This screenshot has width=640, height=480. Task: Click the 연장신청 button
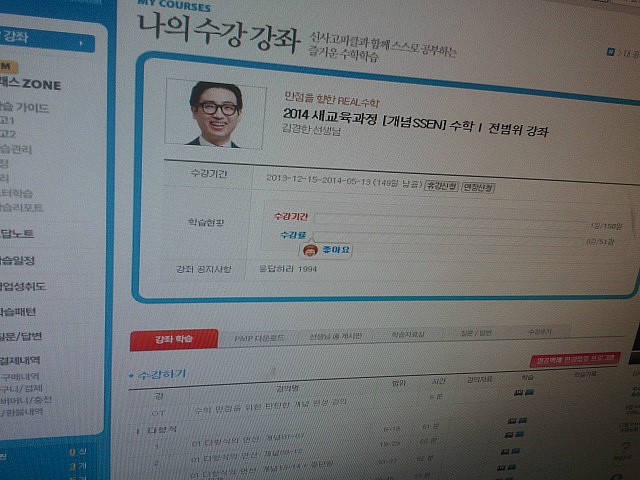point(476,187)
